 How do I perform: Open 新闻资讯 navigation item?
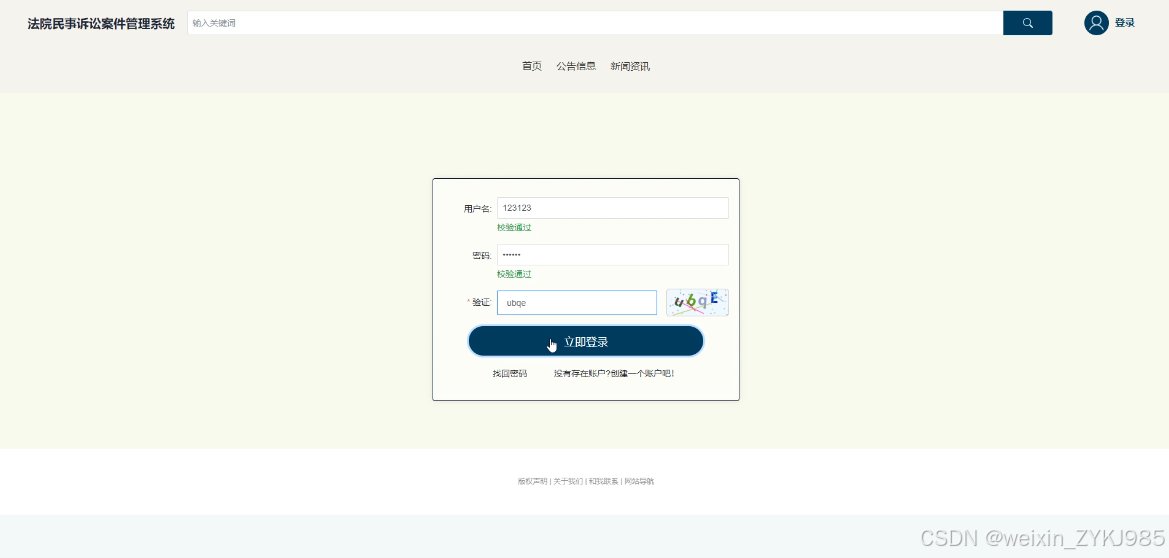630,66
